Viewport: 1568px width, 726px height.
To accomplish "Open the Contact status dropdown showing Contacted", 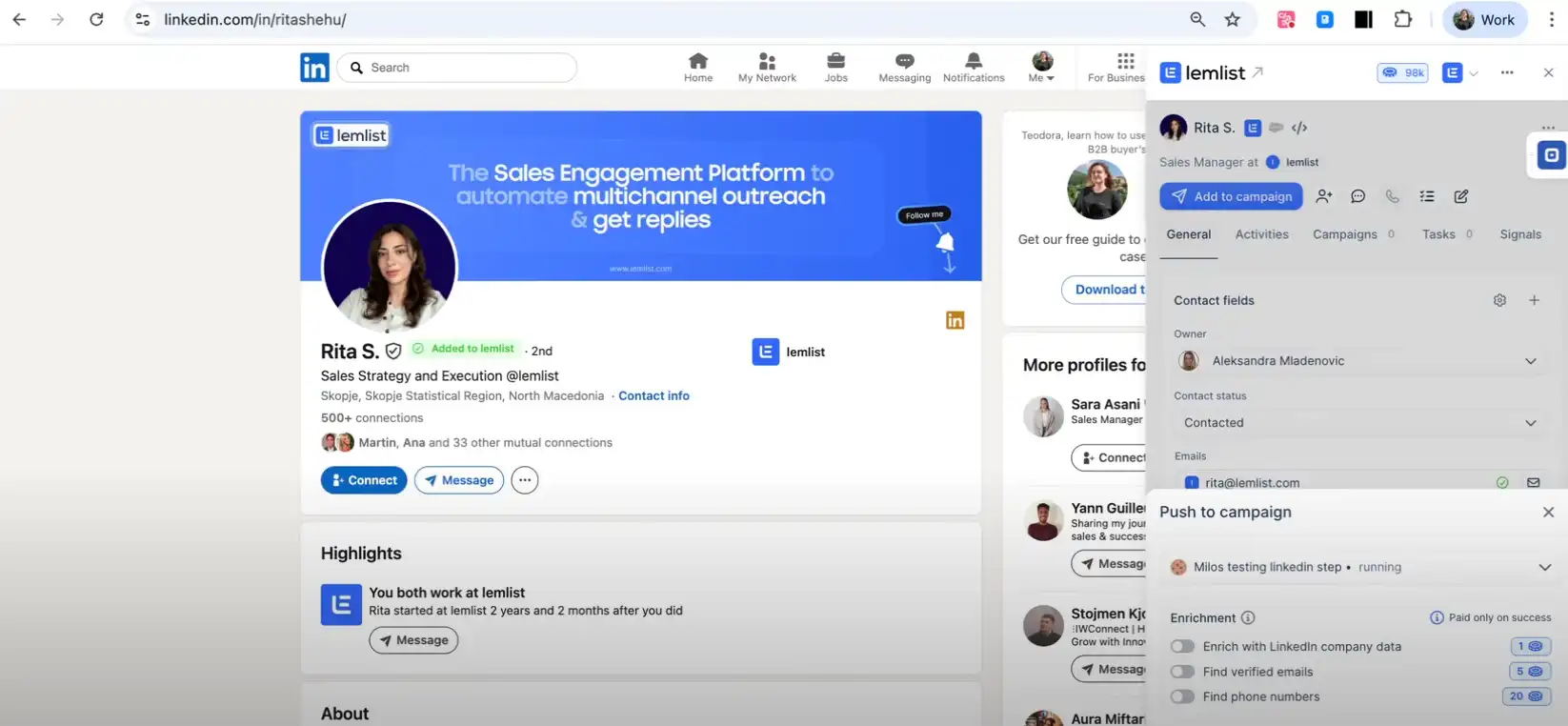I will point(1358,423).
